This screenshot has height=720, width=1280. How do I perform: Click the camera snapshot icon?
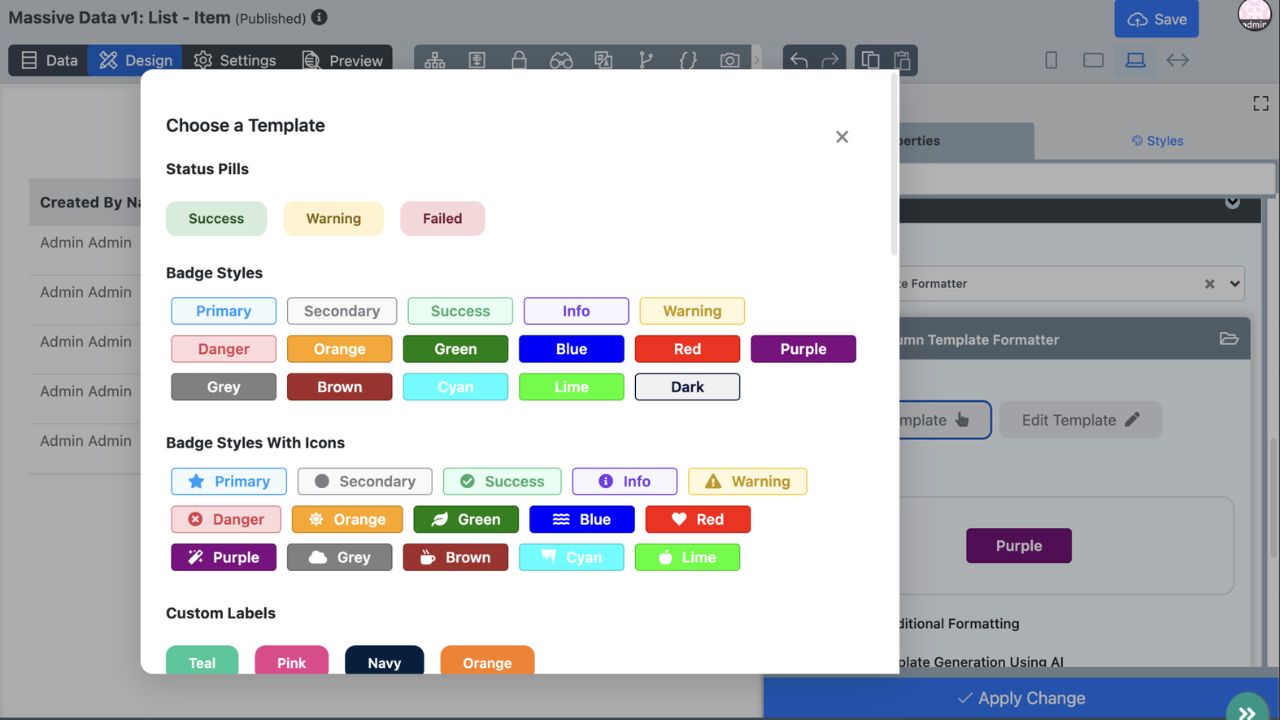click(x=730, y=60)
